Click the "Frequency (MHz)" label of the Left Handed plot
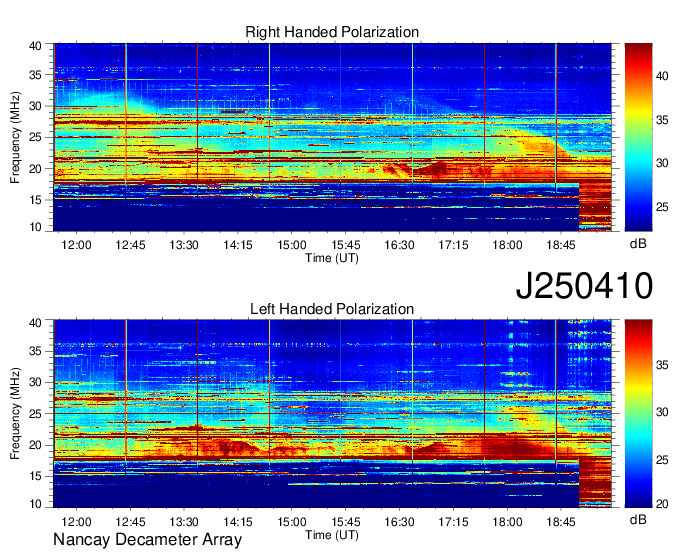Image resolution: width=680 pixels, height=552 pixels. [x=15, y=414]
